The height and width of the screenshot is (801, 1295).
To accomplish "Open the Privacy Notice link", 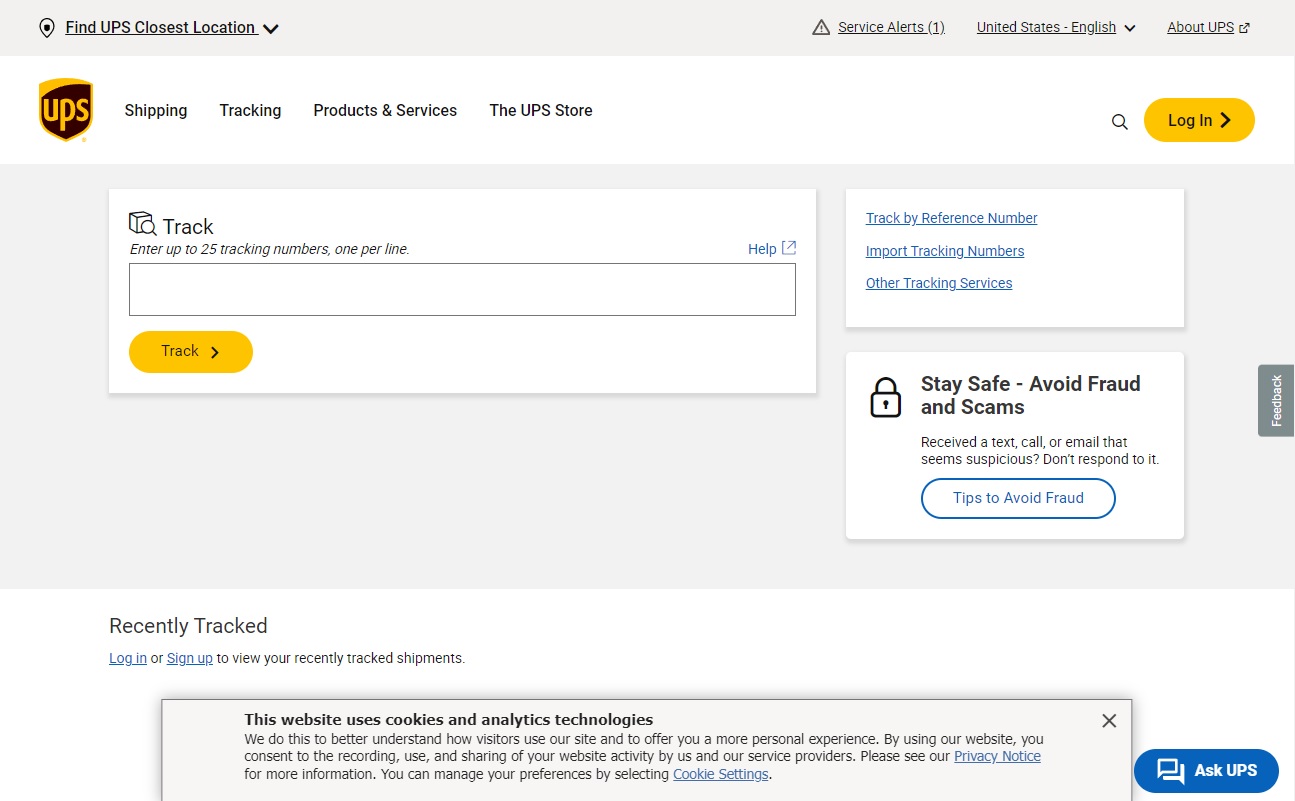I will (x=997, y=756).
